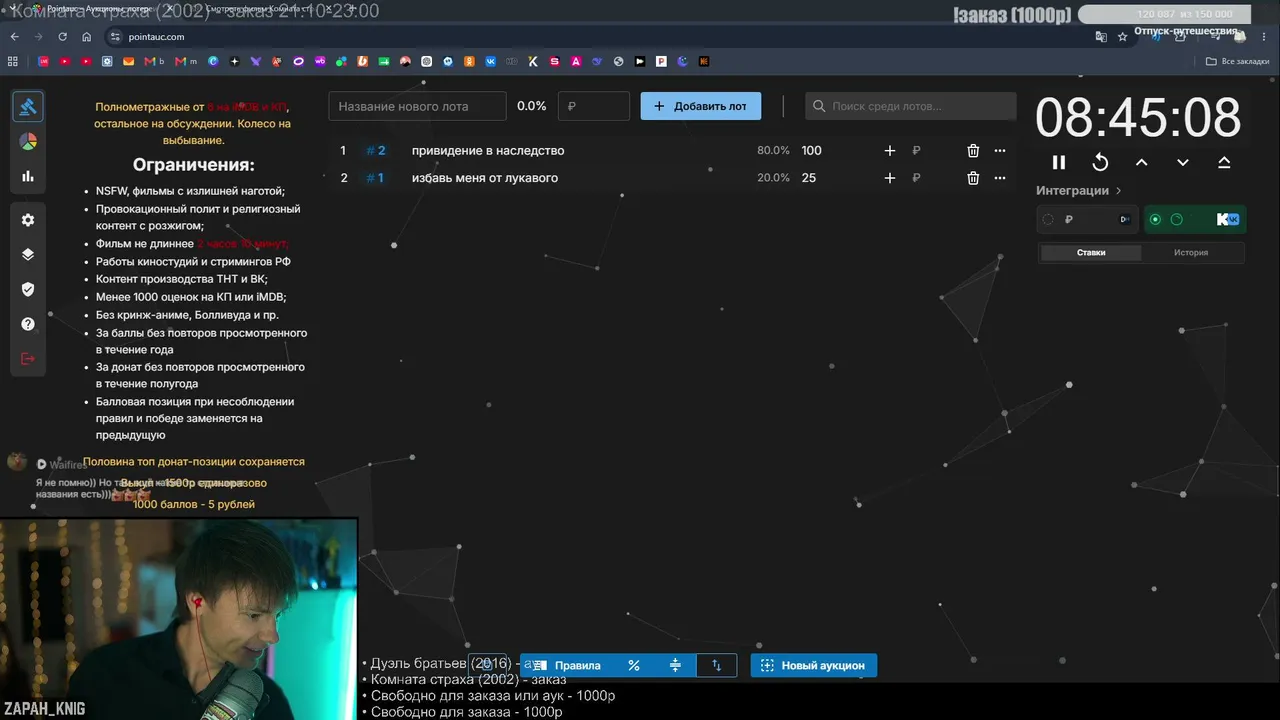The width and height of the screenshot is (1280, 720).
Task: Add amount to "привидение в наследство" with plus
Action: click(x=890, y=151)
